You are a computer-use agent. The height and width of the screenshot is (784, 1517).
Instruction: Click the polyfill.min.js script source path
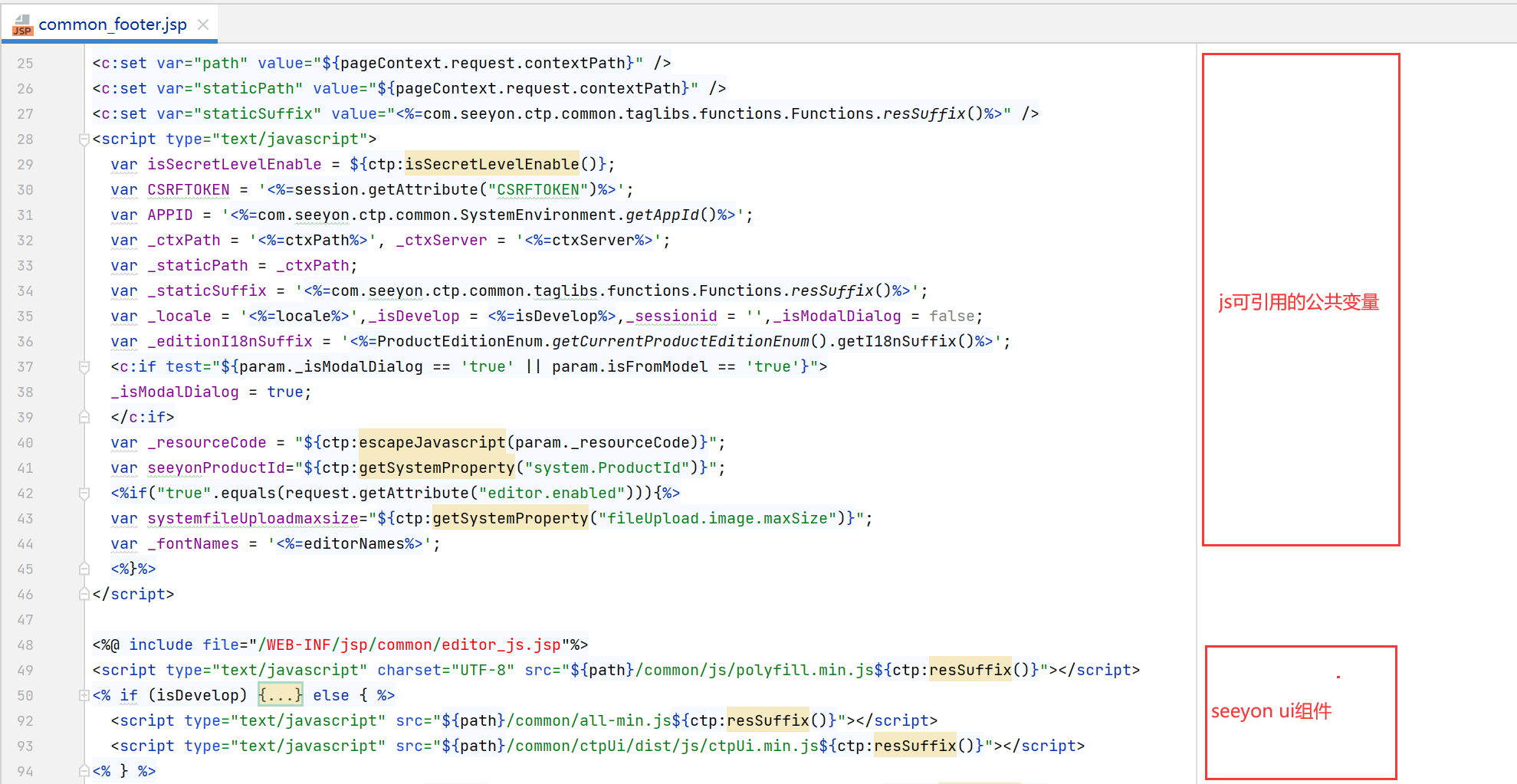point(721,671)
